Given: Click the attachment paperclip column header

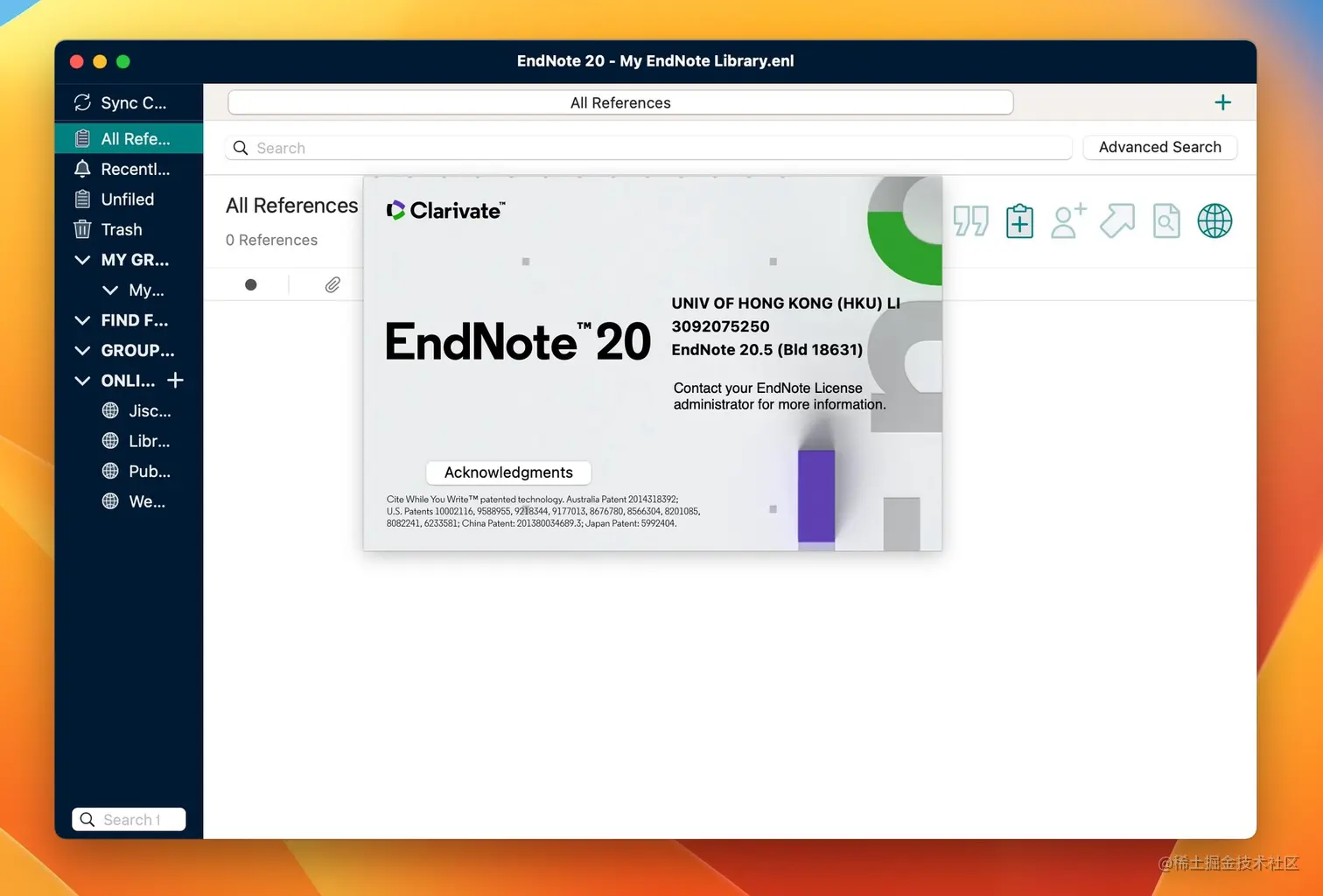Looking at the screenshot, I should coord(332,284).
